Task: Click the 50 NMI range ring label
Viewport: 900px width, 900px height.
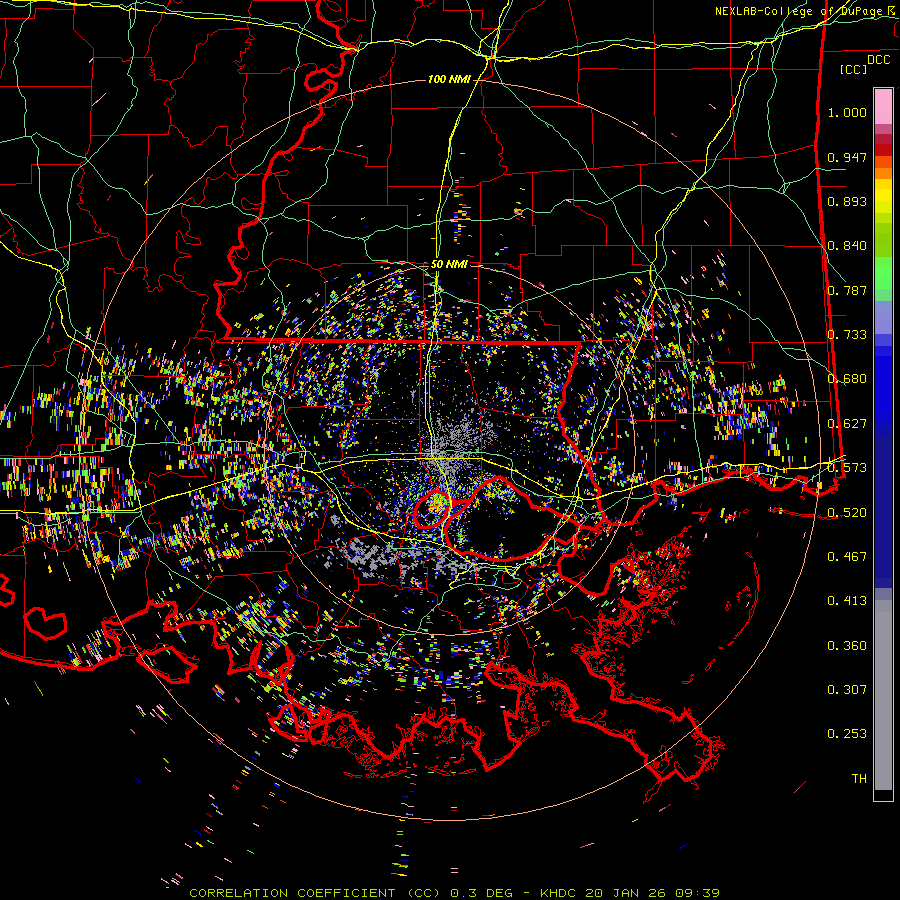Action: click(449, 265)
